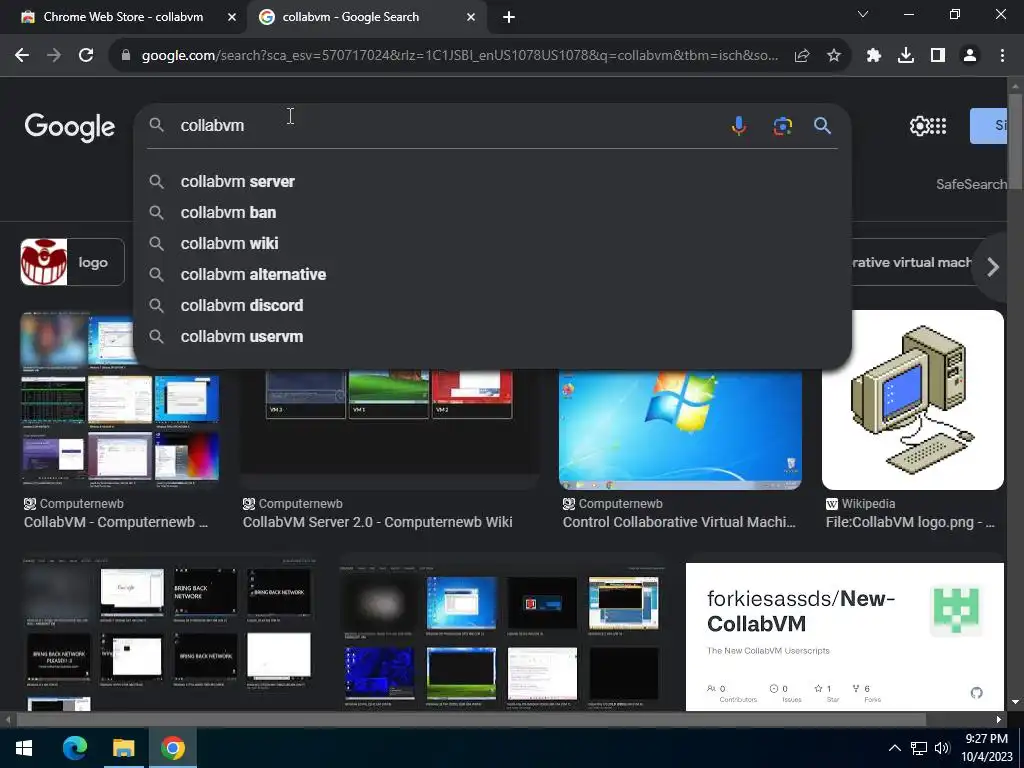Close the Chrome Web Store tab
Viewport: 1024px width, 768px height.
tap(232, 18)
